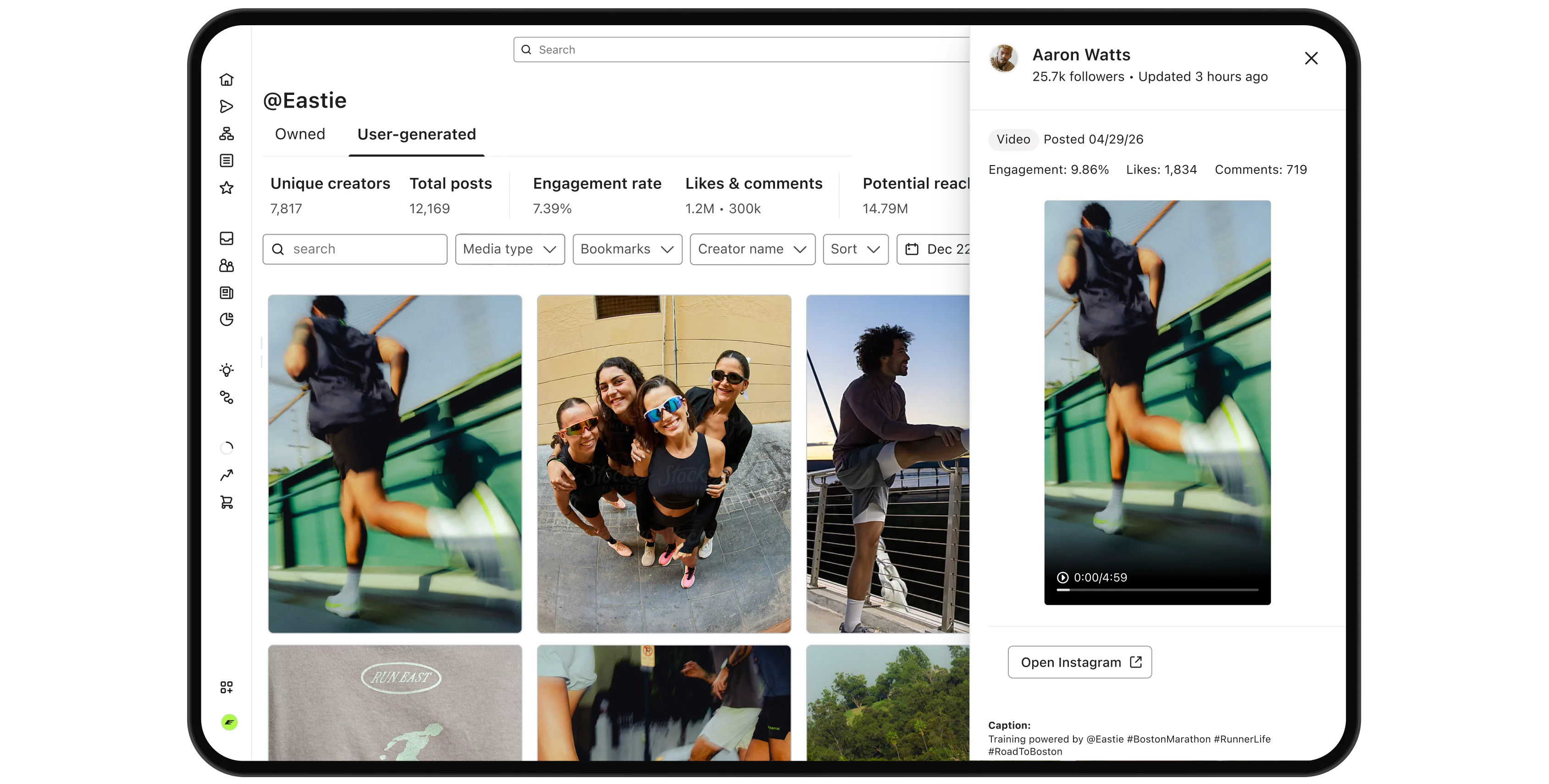Click Aaron Watts profile picture
The width and height of the screenshot is (1549, 784).
click(1003, 58)
